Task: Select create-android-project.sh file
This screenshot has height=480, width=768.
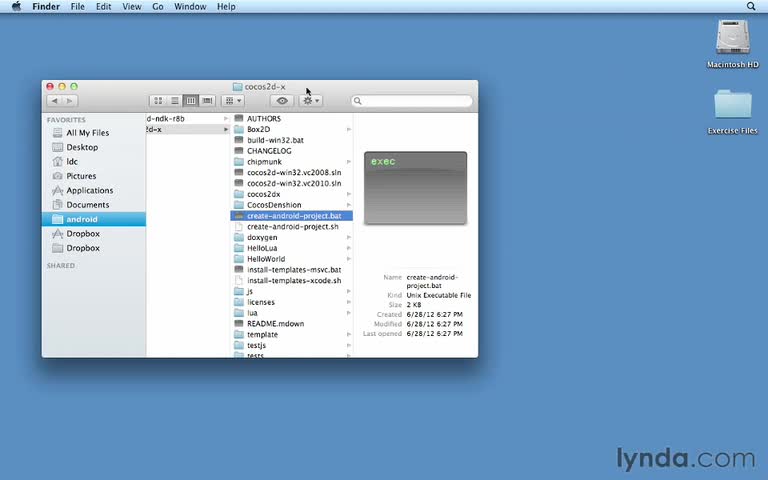Action: click(291, 227)
